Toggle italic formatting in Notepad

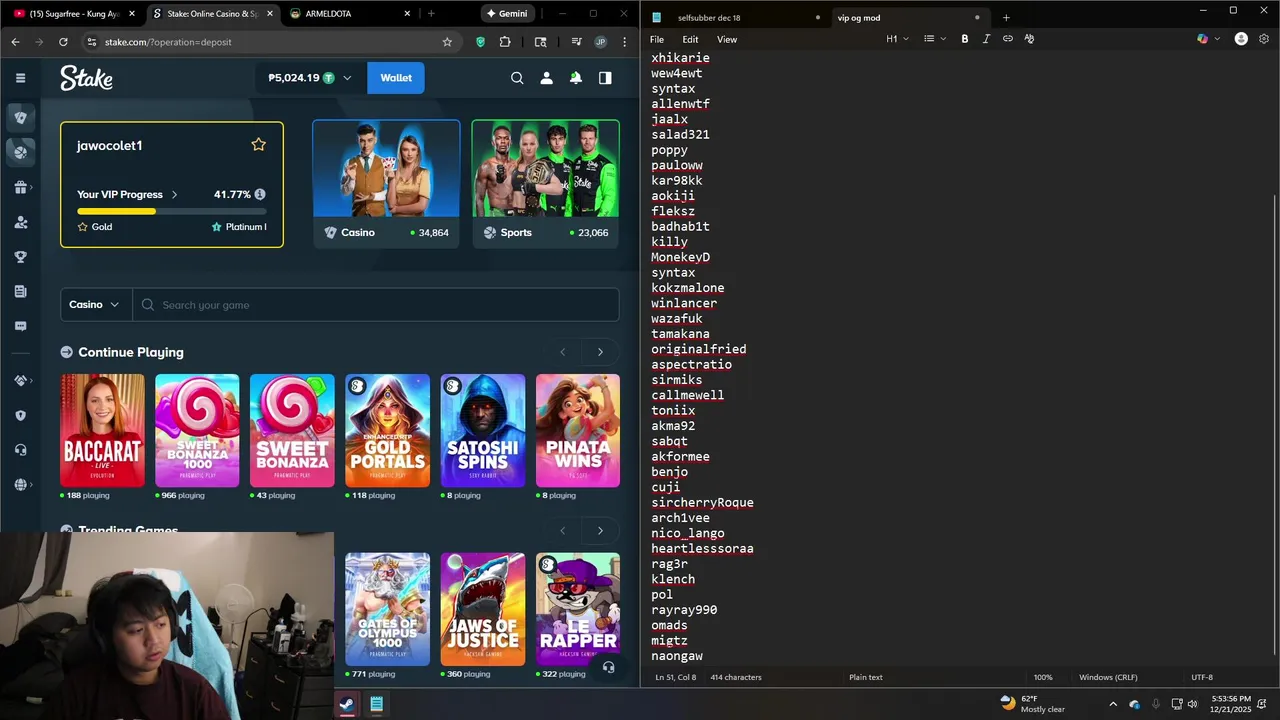pyautogui.click(x=986, y=39)
